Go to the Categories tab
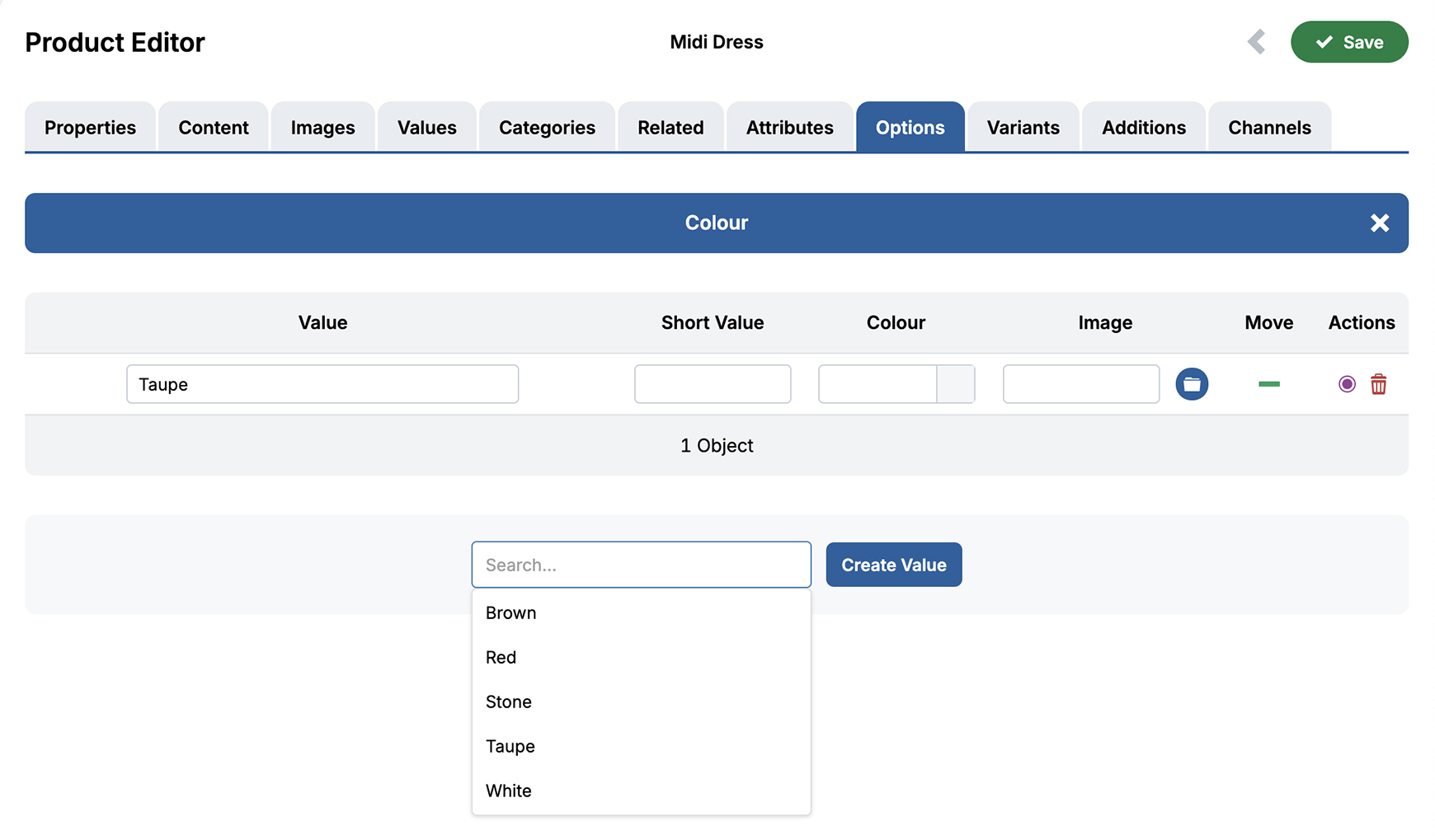 tap(546, 127)
